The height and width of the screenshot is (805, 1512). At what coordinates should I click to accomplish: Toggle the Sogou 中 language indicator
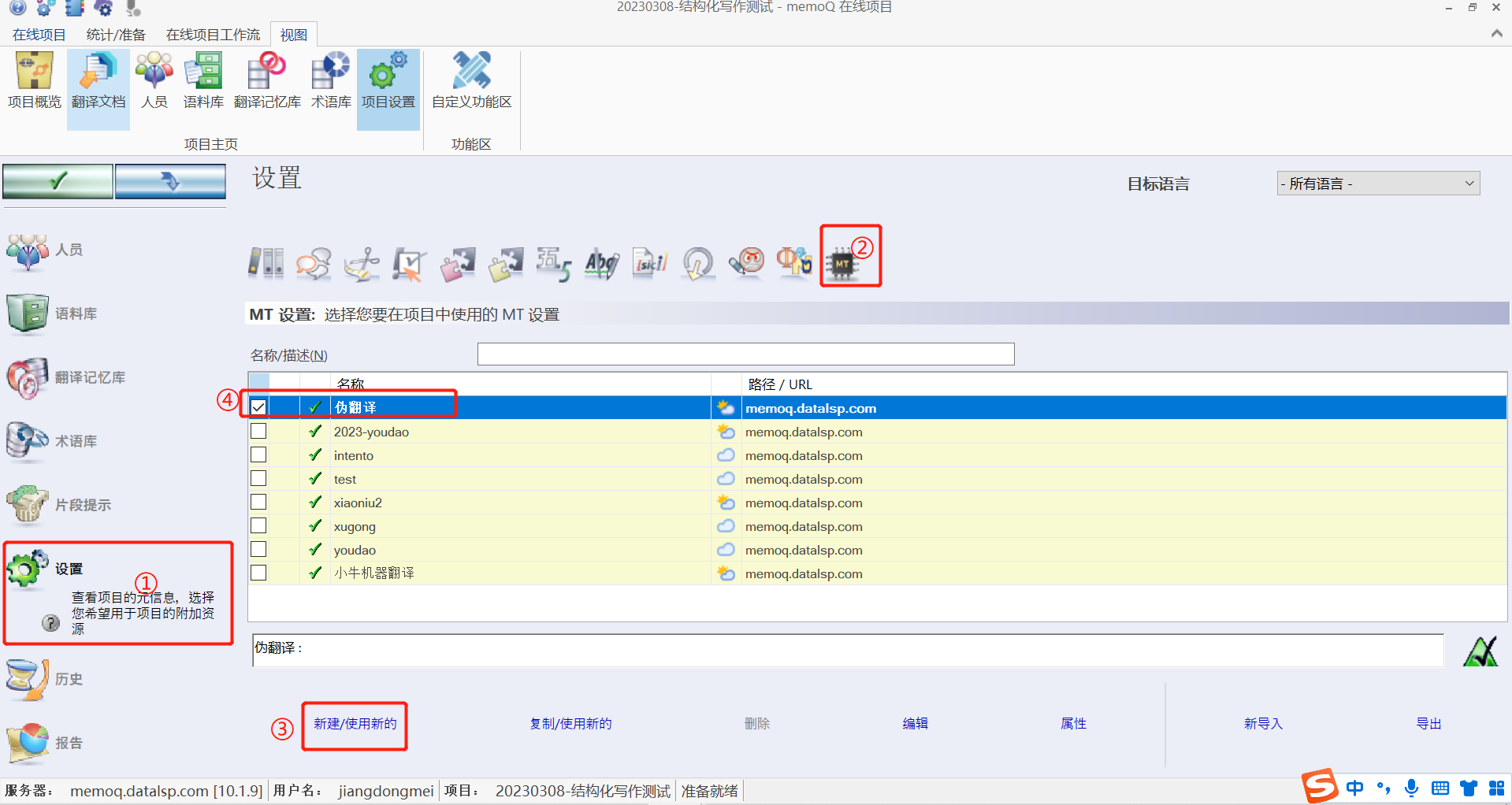(1354, 788)
